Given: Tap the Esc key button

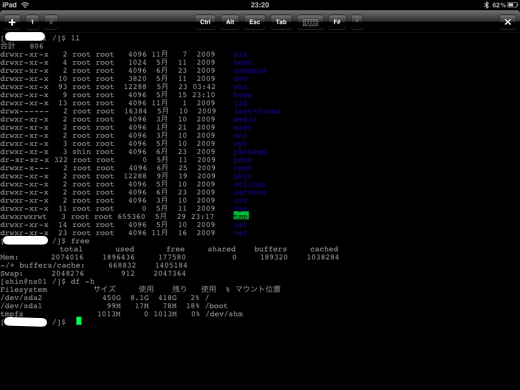Looking at the screenshot, I should (255, 22).
